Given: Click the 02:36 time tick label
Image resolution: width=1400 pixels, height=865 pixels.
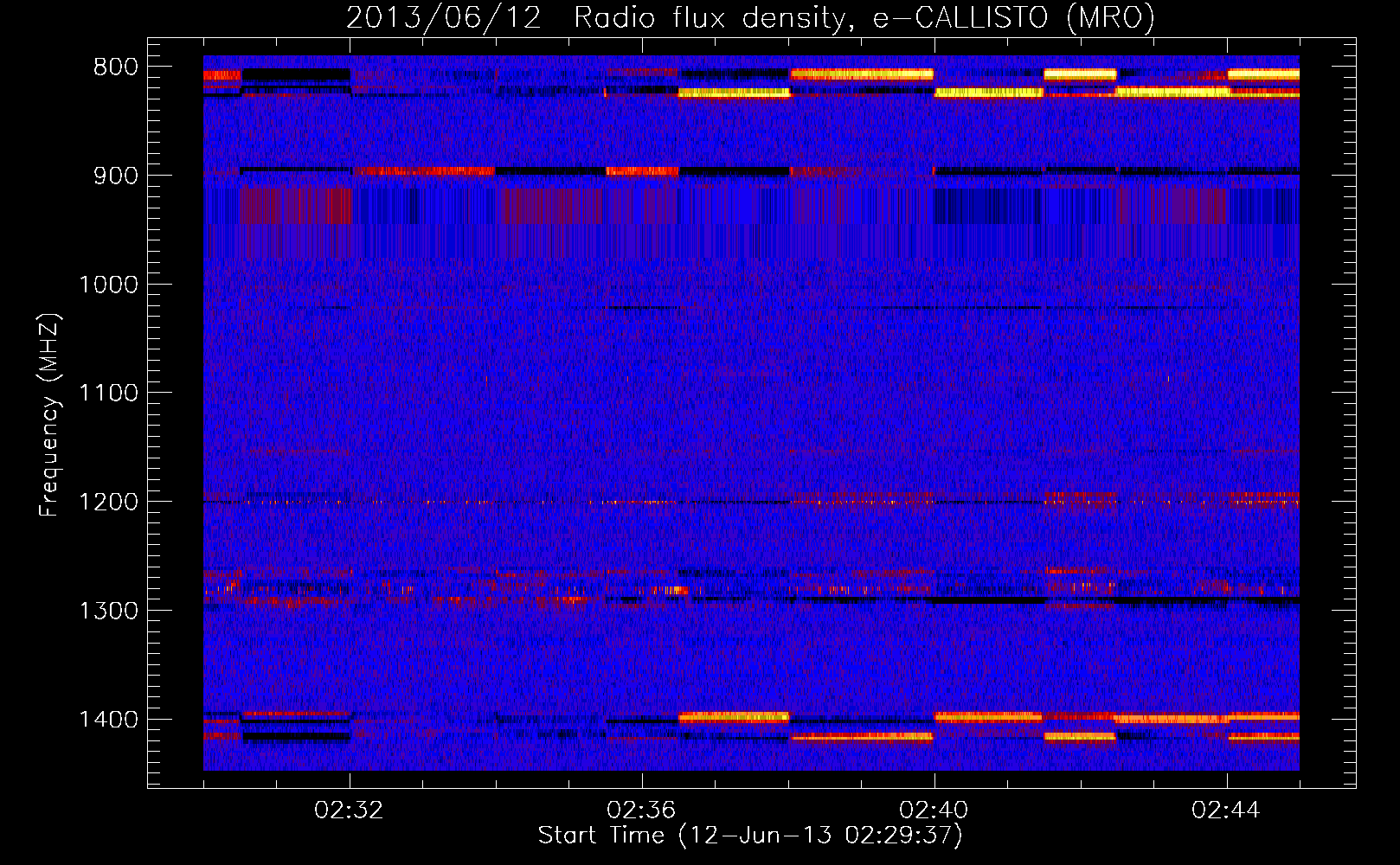Looking at the screenshot, I should coord(642,811).
